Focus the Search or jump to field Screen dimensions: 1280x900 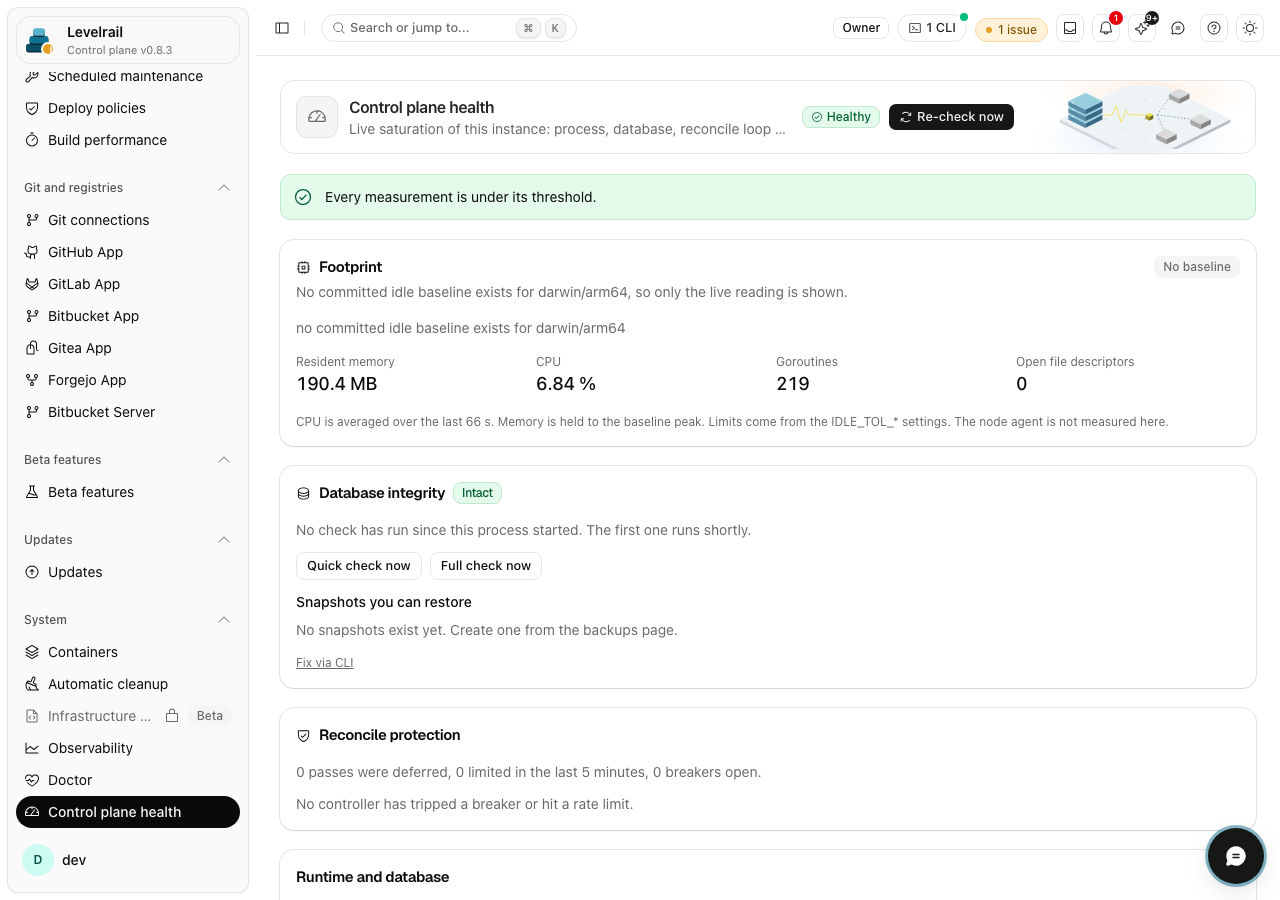click(x=449, y=28)
